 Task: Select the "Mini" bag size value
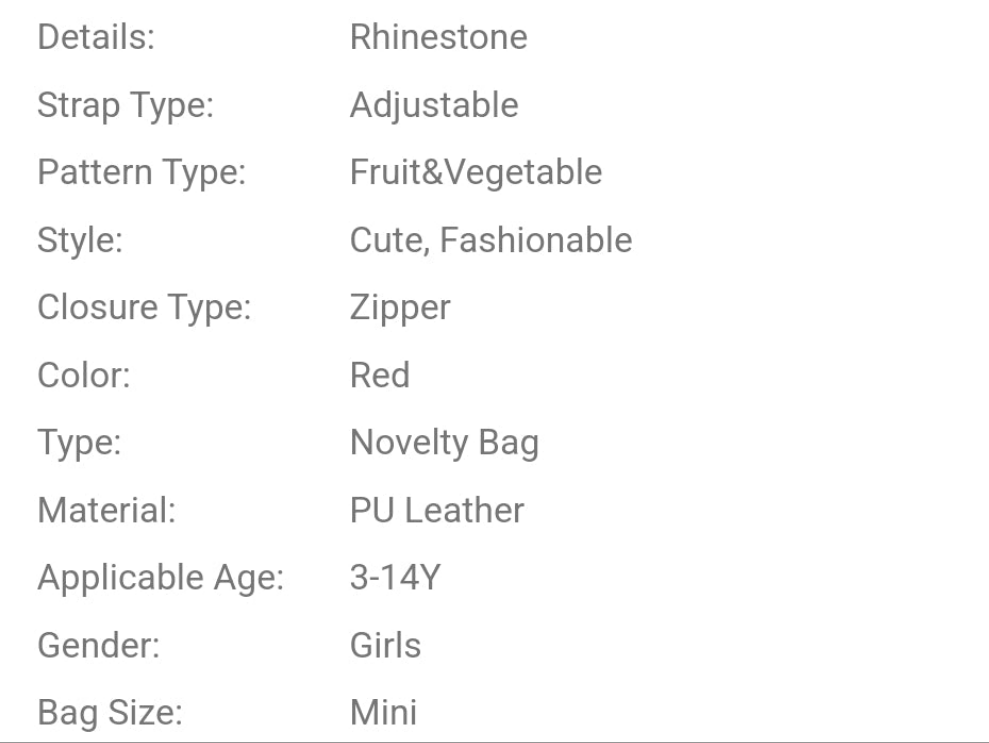point(383,714)
